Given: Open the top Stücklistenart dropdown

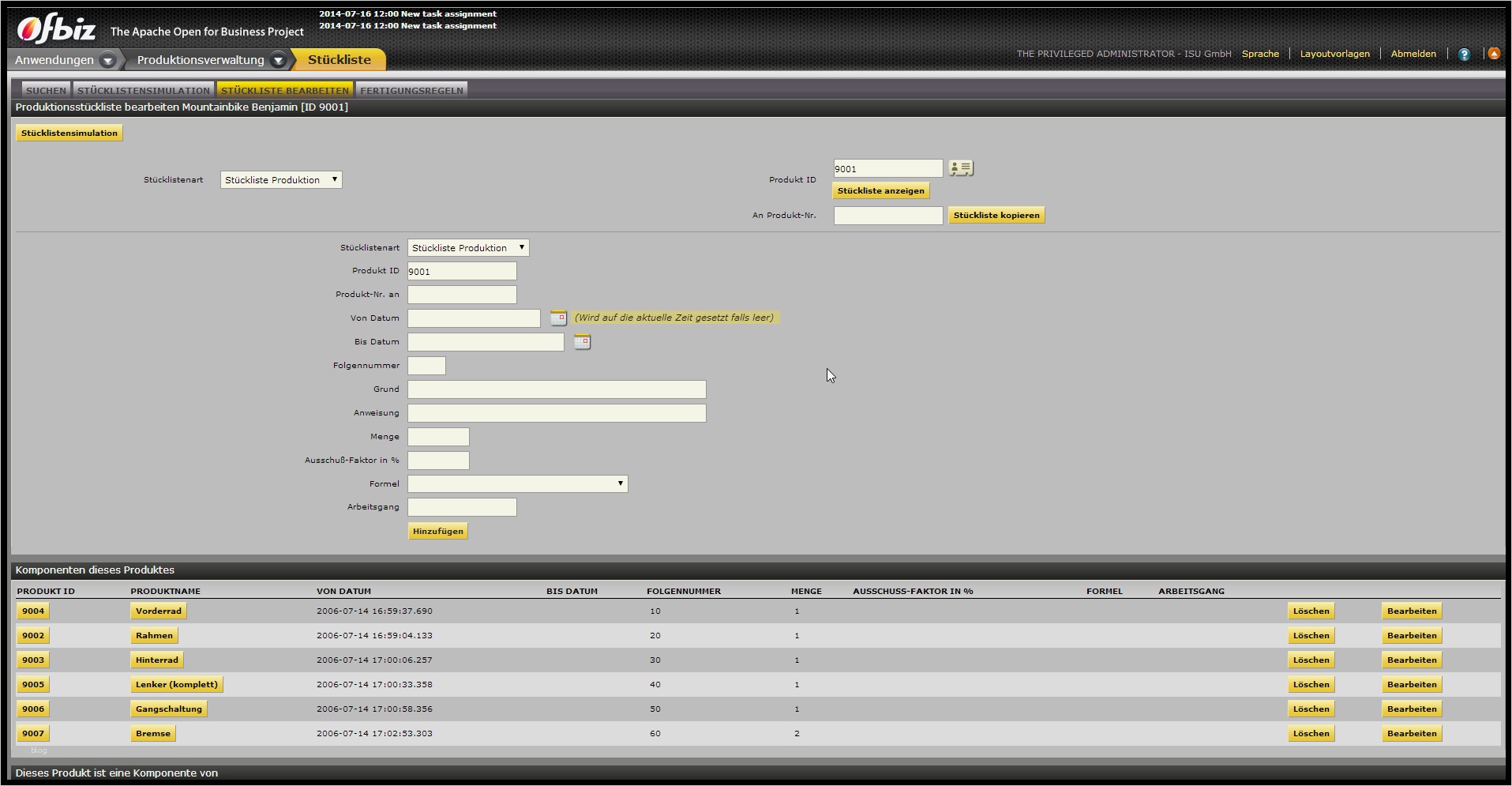Looking at the screenshot, I should [x=281, y=180].
